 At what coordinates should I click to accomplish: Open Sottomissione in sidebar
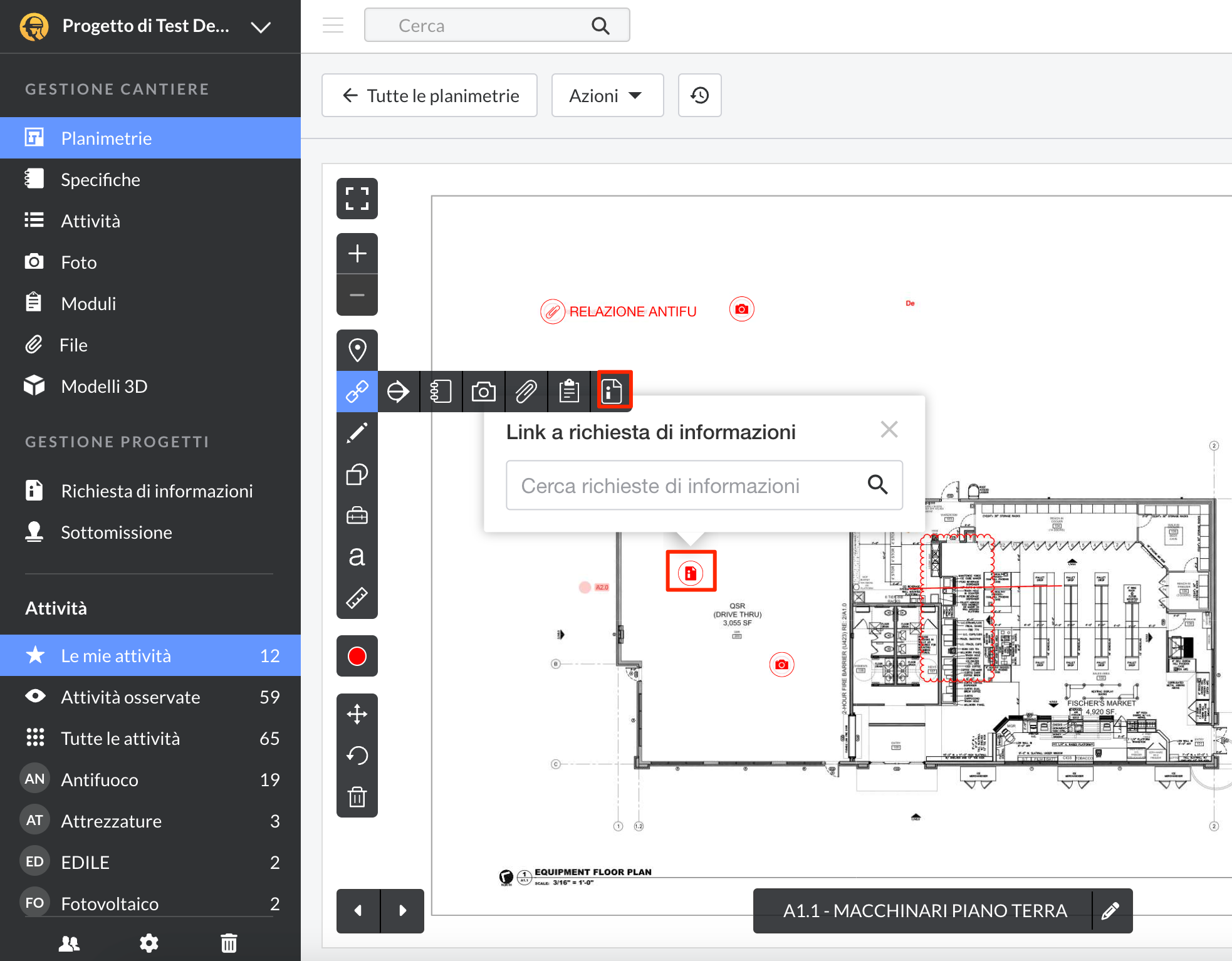[x=150, y=532]
